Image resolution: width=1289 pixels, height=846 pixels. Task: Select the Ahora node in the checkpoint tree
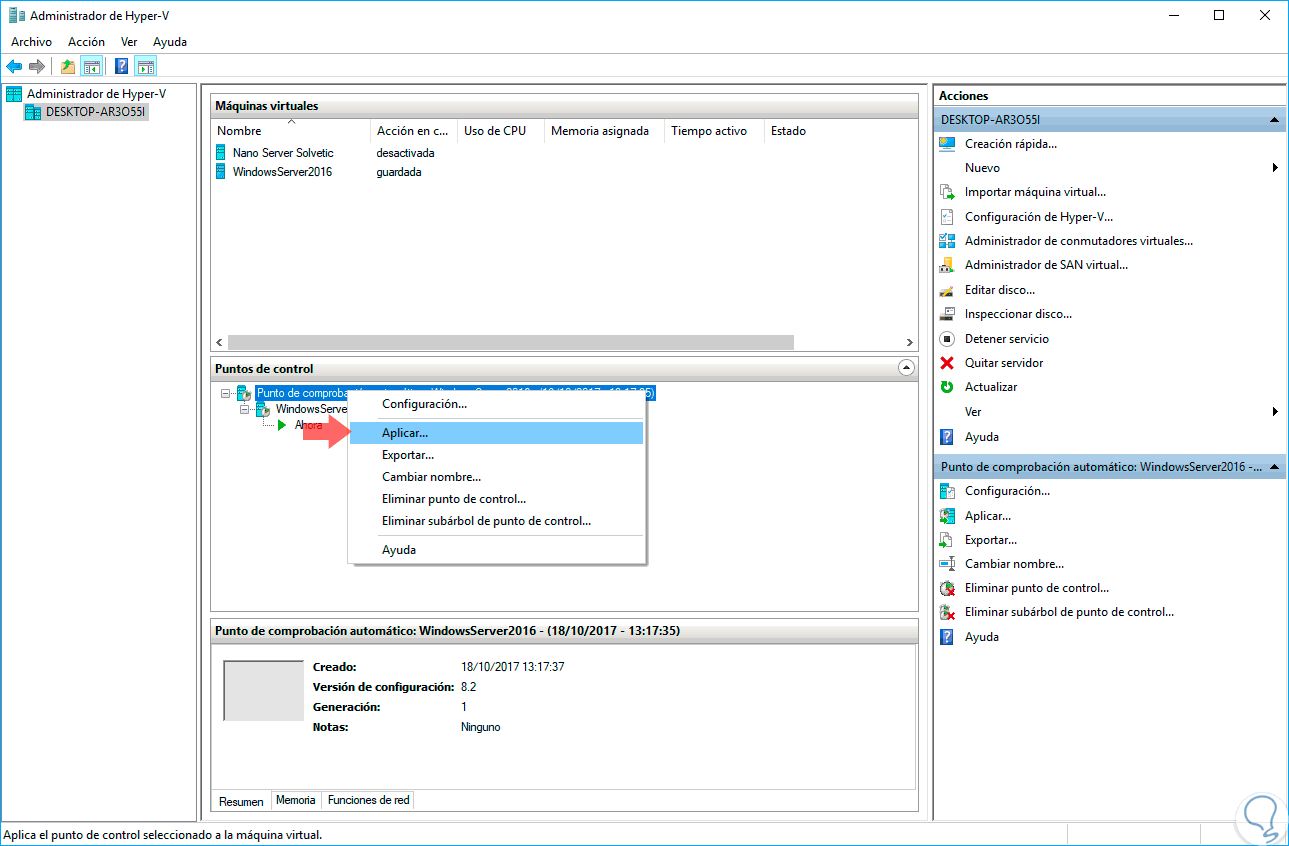click(308, 425)
